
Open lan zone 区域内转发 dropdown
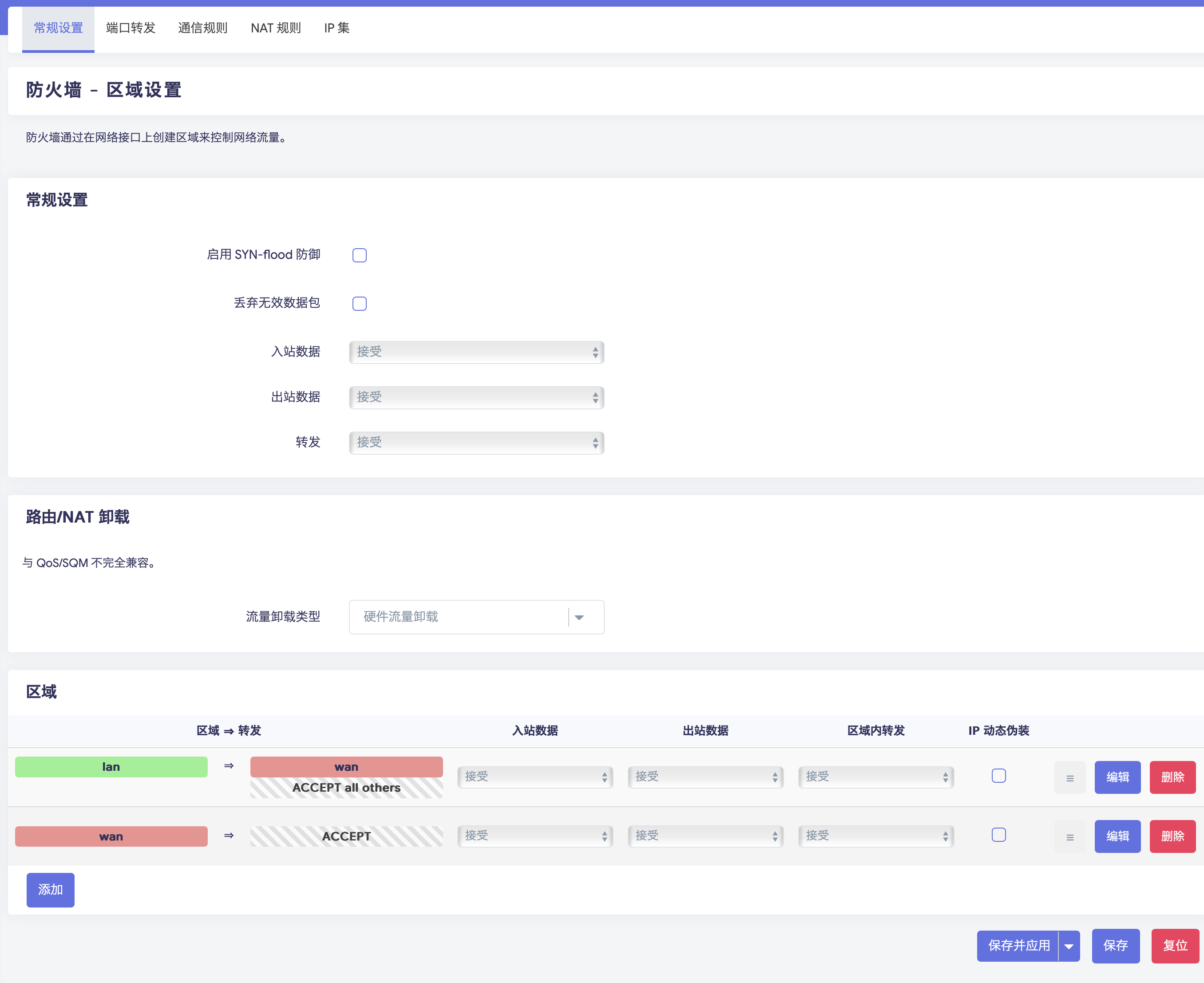click(x=875, y=777)
